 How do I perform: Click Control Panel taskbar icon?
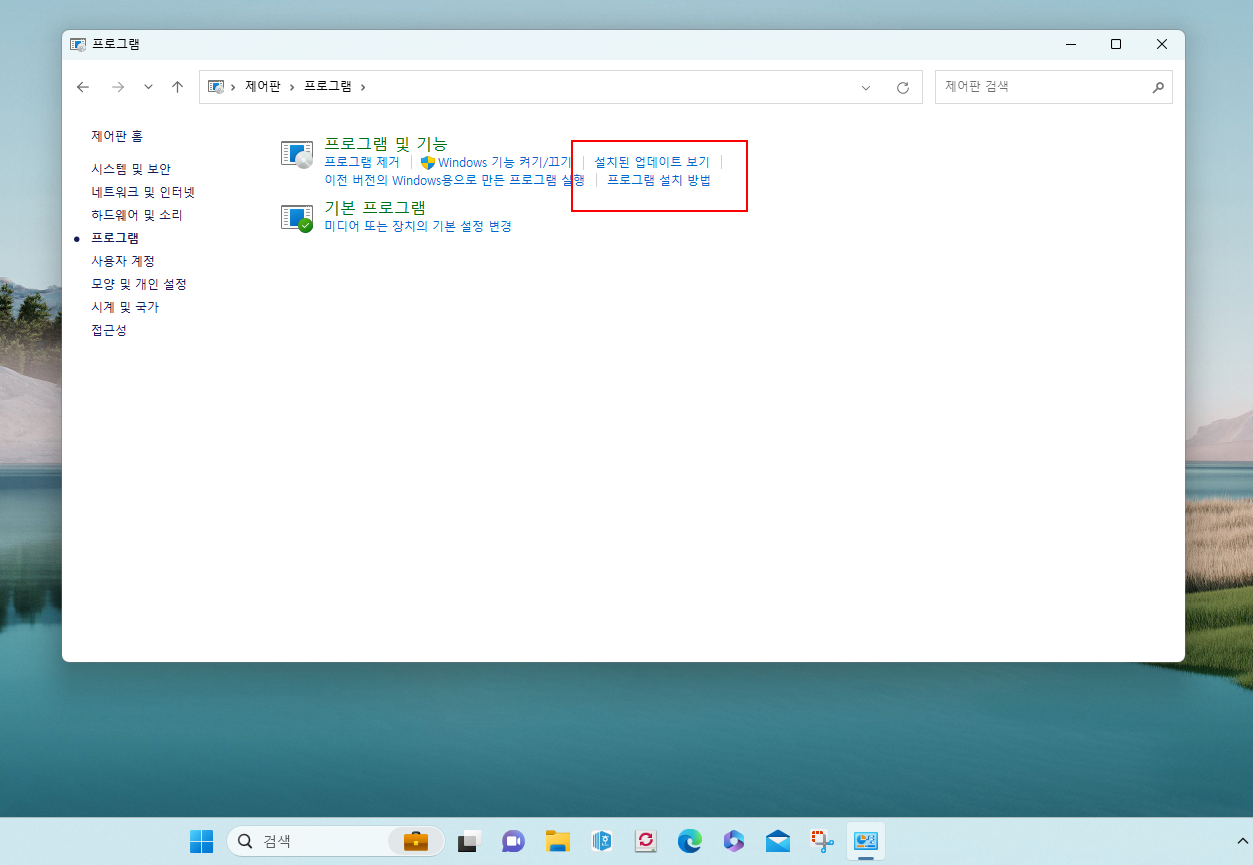click(x=866, y=841)
